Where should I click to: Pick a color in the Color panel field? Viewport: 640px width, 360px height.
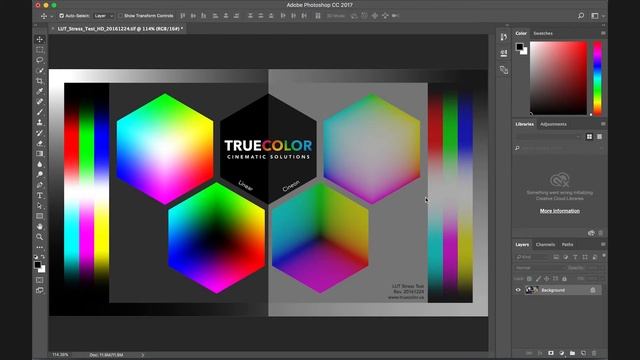pos(558,78)
